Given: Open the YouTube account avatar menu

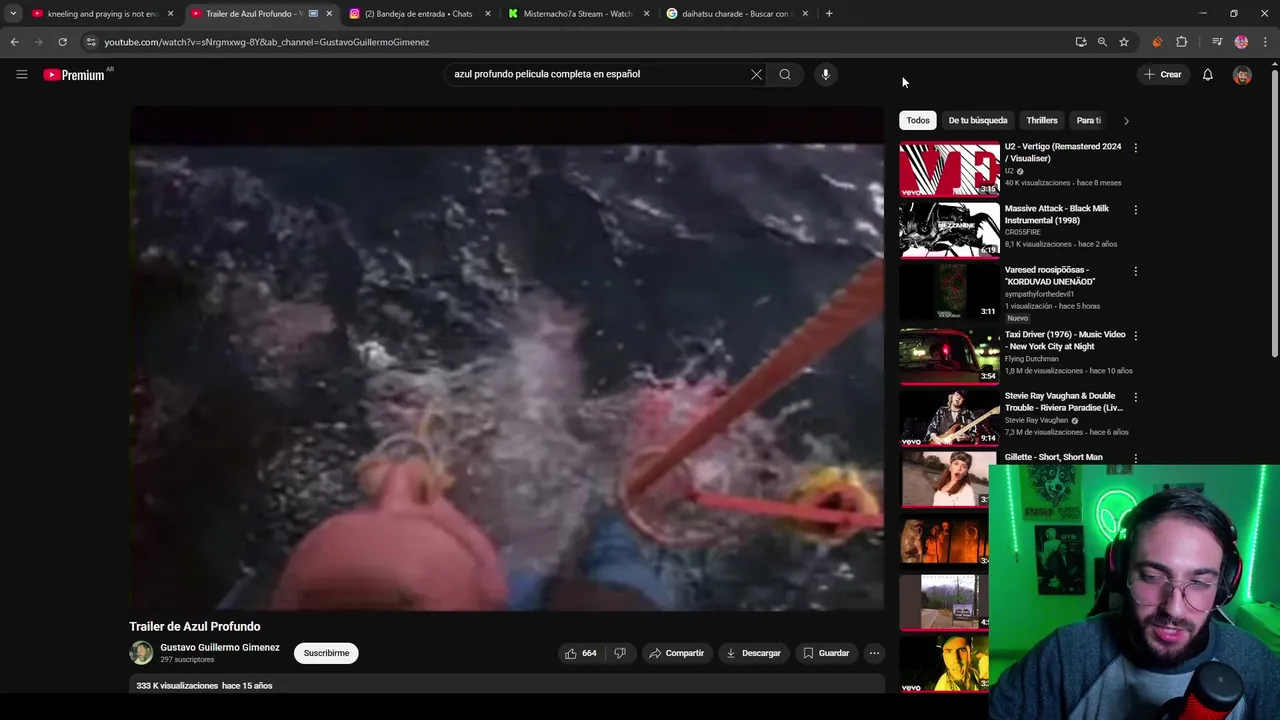Looking at the screenshot, I should (x=1242, y=75).
